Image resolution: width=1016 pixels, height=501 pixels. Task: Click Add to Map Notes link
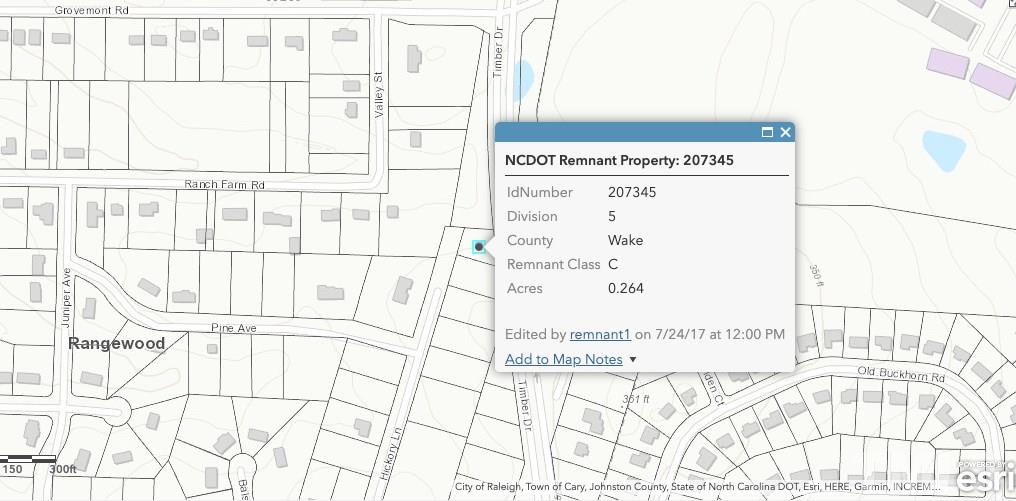click(x=564, y=359)
